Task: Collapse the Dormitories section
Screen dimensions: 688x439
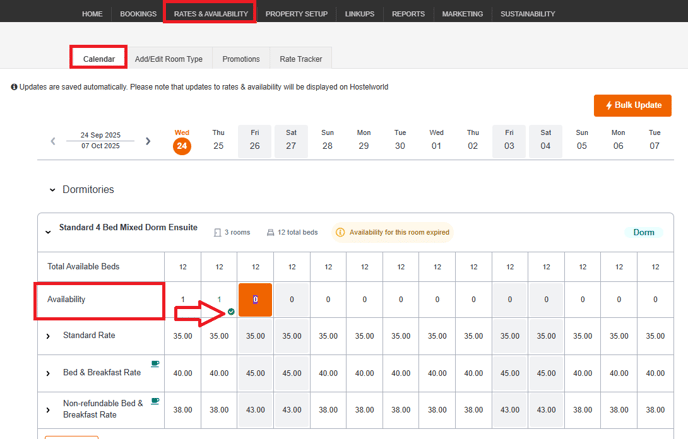Action: [52, 190]
